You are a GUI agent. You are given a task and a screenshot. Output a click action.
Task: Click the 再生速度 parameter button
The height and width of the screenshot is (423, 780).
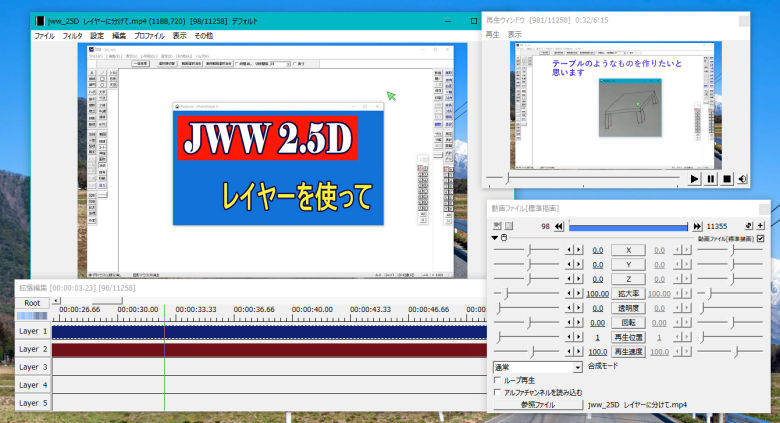[x=628, y=351]
